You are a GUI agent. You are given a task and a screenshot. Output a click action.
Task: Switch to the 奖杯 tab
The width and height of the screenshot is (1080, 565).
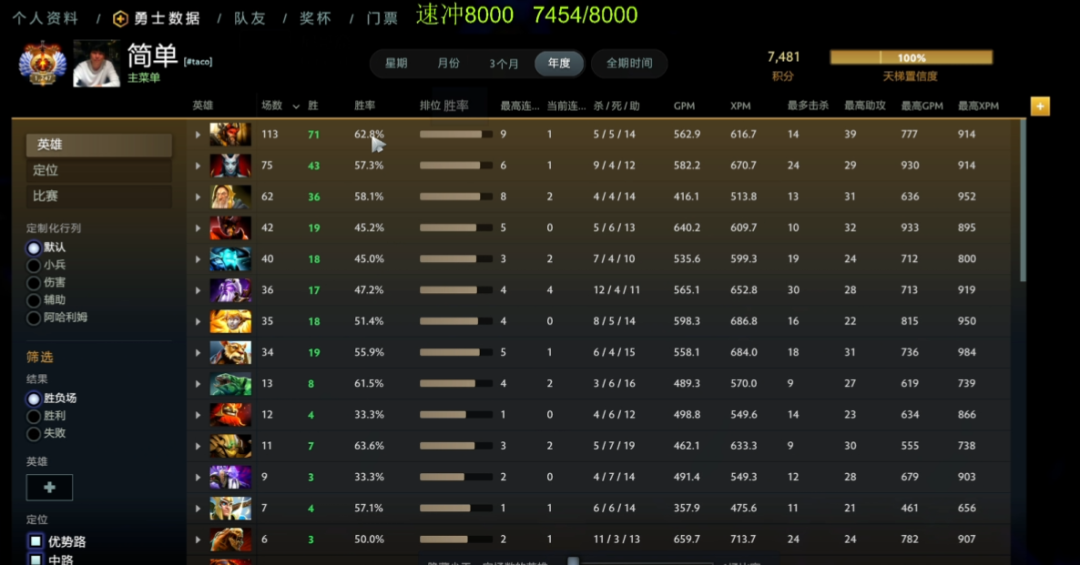tap(315, 19)
